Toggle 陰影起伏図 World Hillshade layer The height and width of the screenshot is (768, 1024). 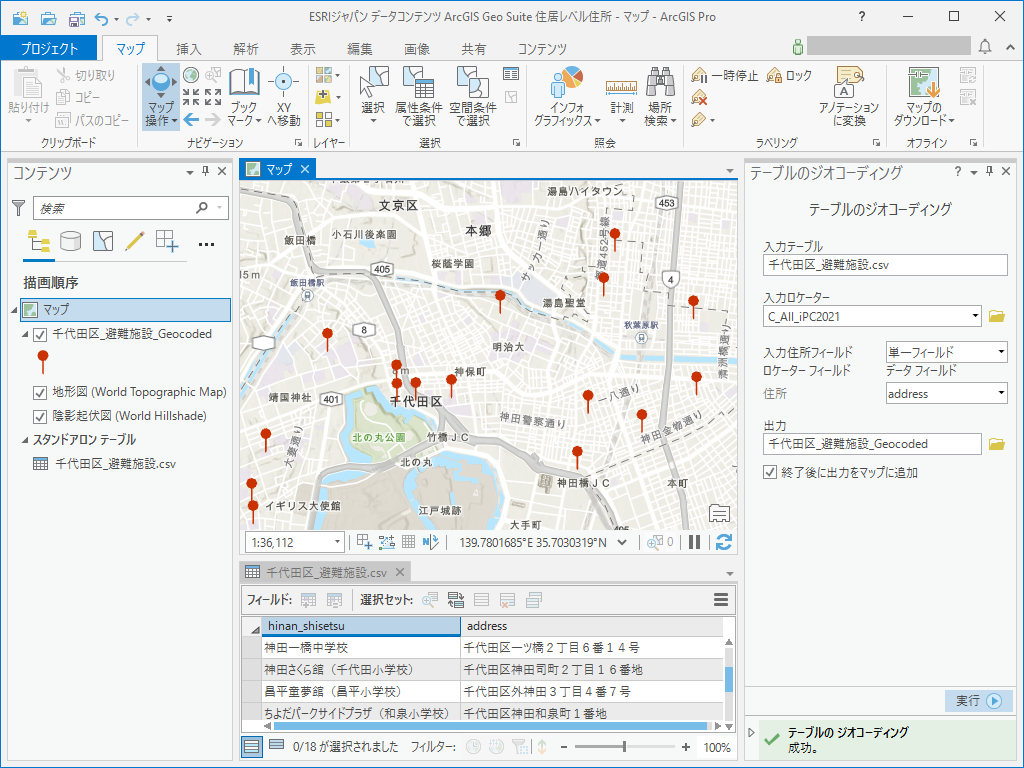tap(40, 416)
